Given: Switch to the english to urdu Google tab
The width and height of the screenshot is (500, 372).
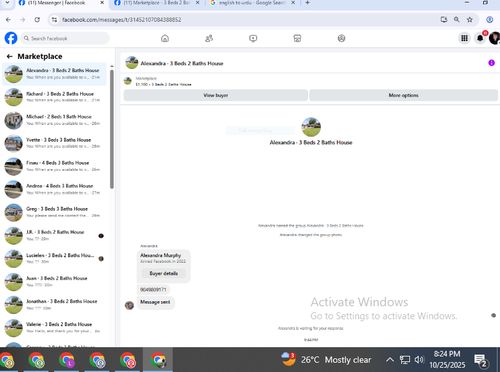Looking at the screenshot, I should tap(253, 3).
